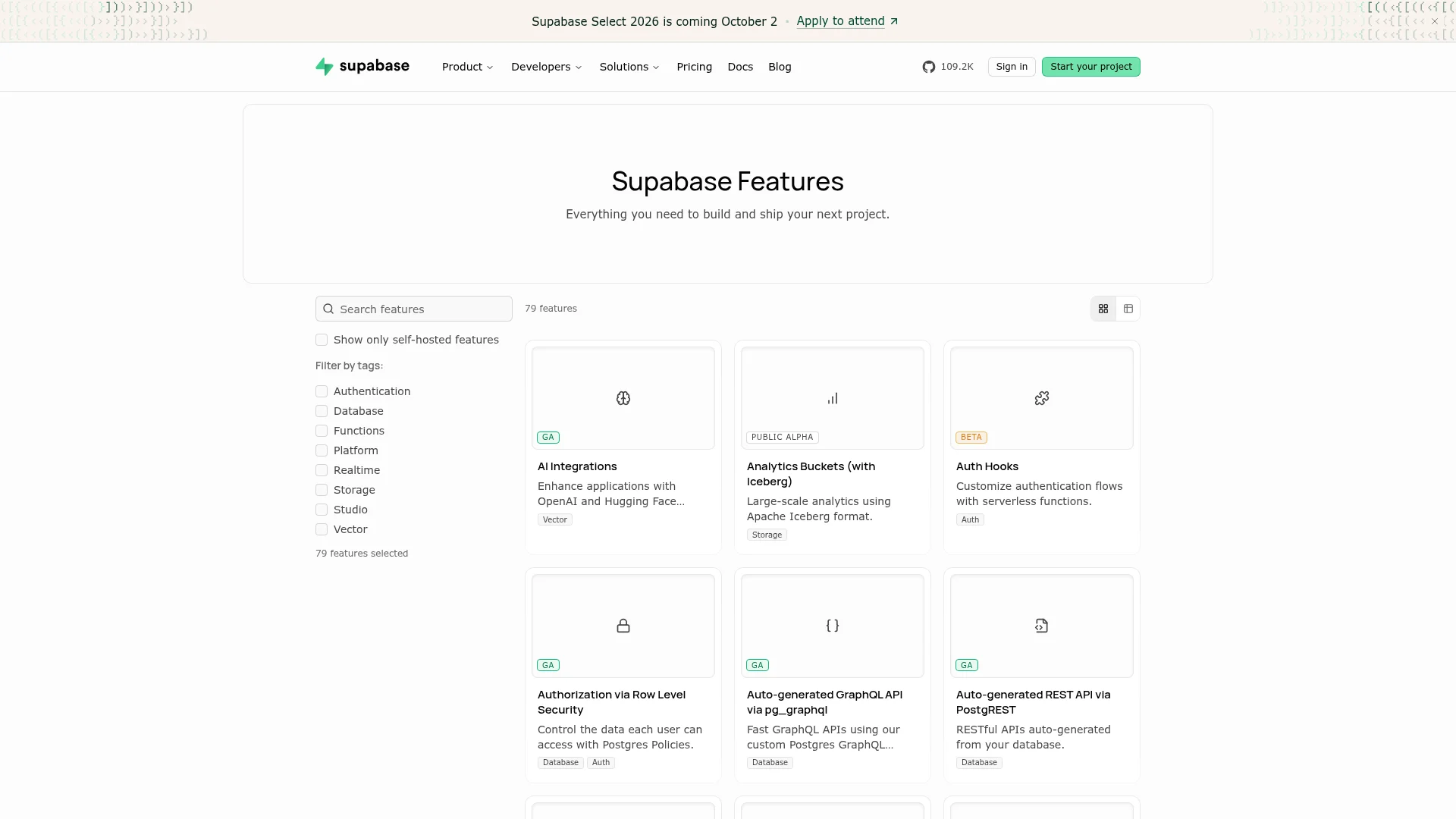This screenshot has width=1456, height=819.
Task: Open Auto-generated GraphQL API title
Action: [824, 702]
